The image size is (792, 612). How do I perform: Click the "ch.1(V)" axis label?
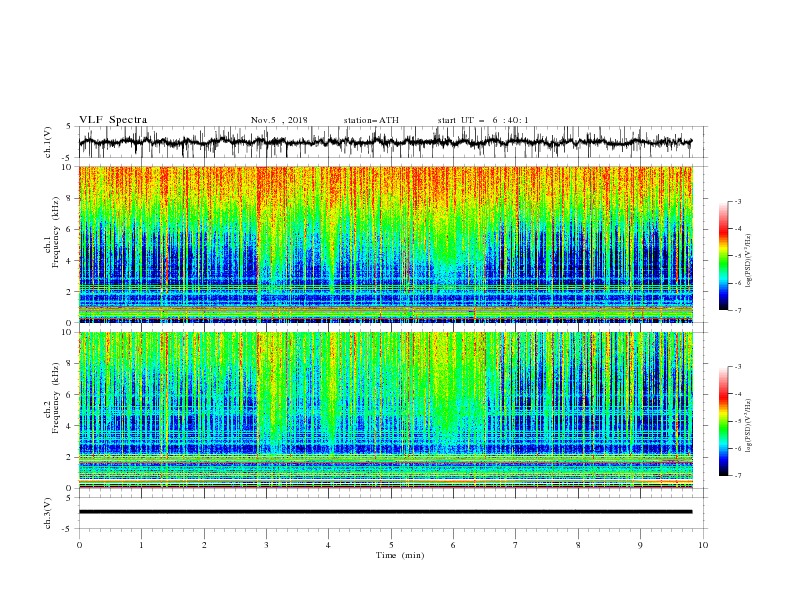click(47, 142)
